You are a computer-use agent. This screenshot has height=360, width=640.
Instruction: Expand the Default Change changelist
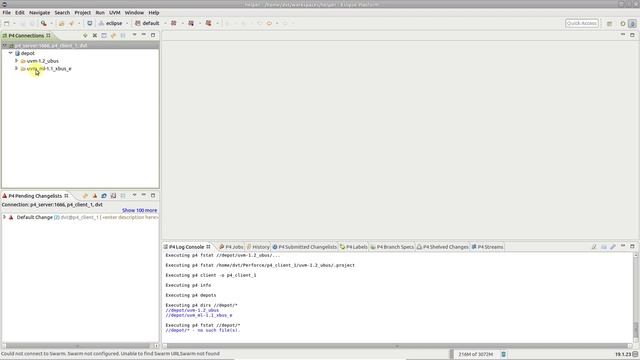(x=4, y=217)
